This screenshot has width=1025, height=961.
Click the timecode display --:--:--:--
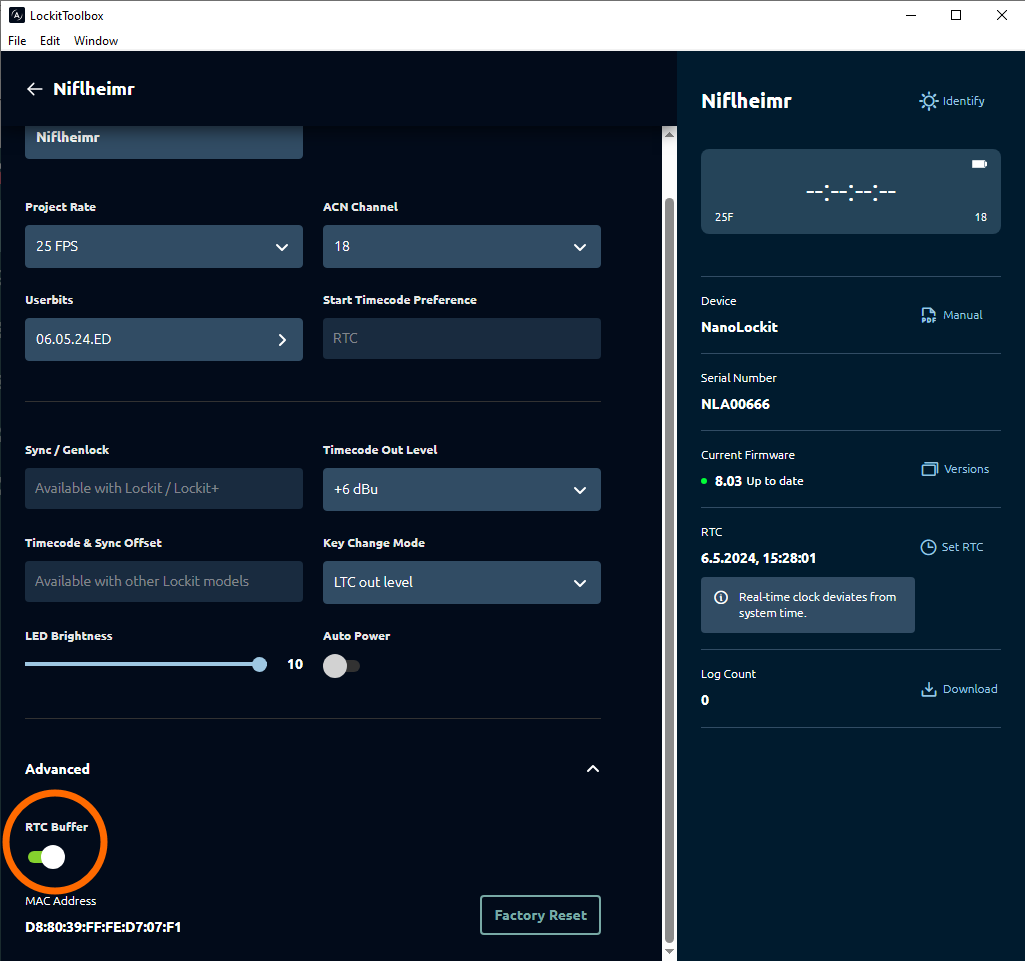850,192
